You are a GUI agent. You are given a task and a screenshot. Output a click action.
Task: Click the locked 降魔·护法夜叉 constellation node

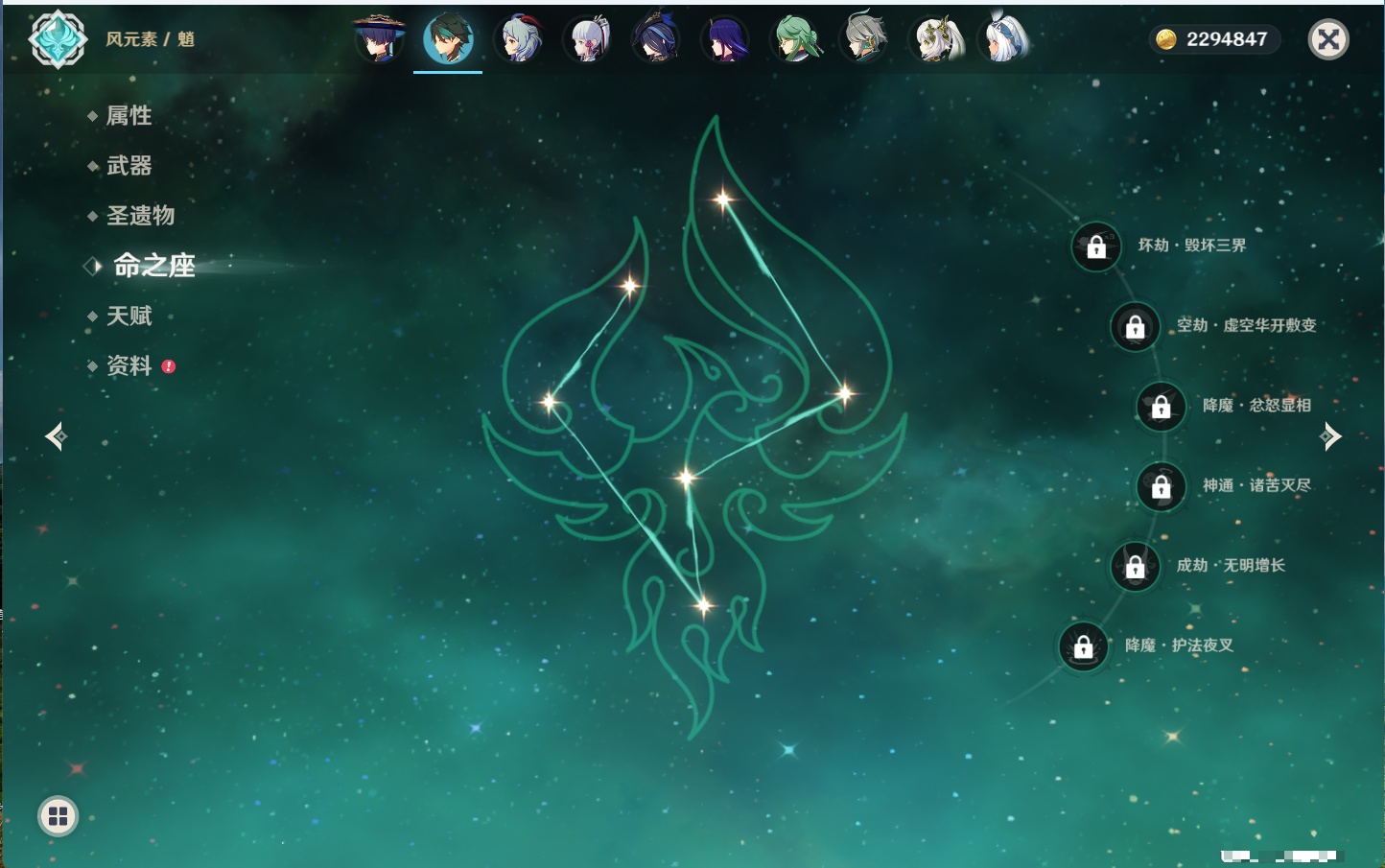(1084, 646)
